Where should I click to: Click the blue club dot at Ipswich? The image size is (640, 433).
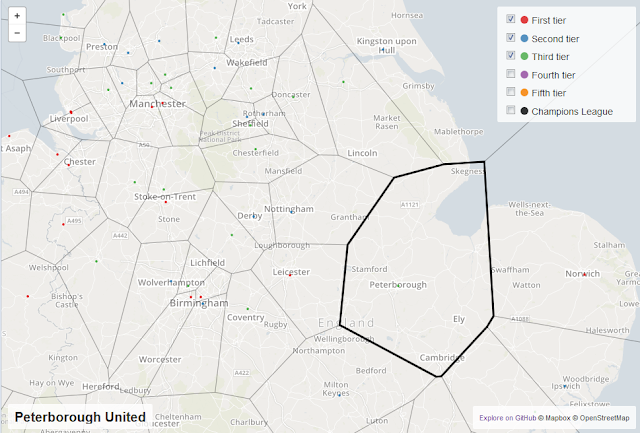point(564,386)
